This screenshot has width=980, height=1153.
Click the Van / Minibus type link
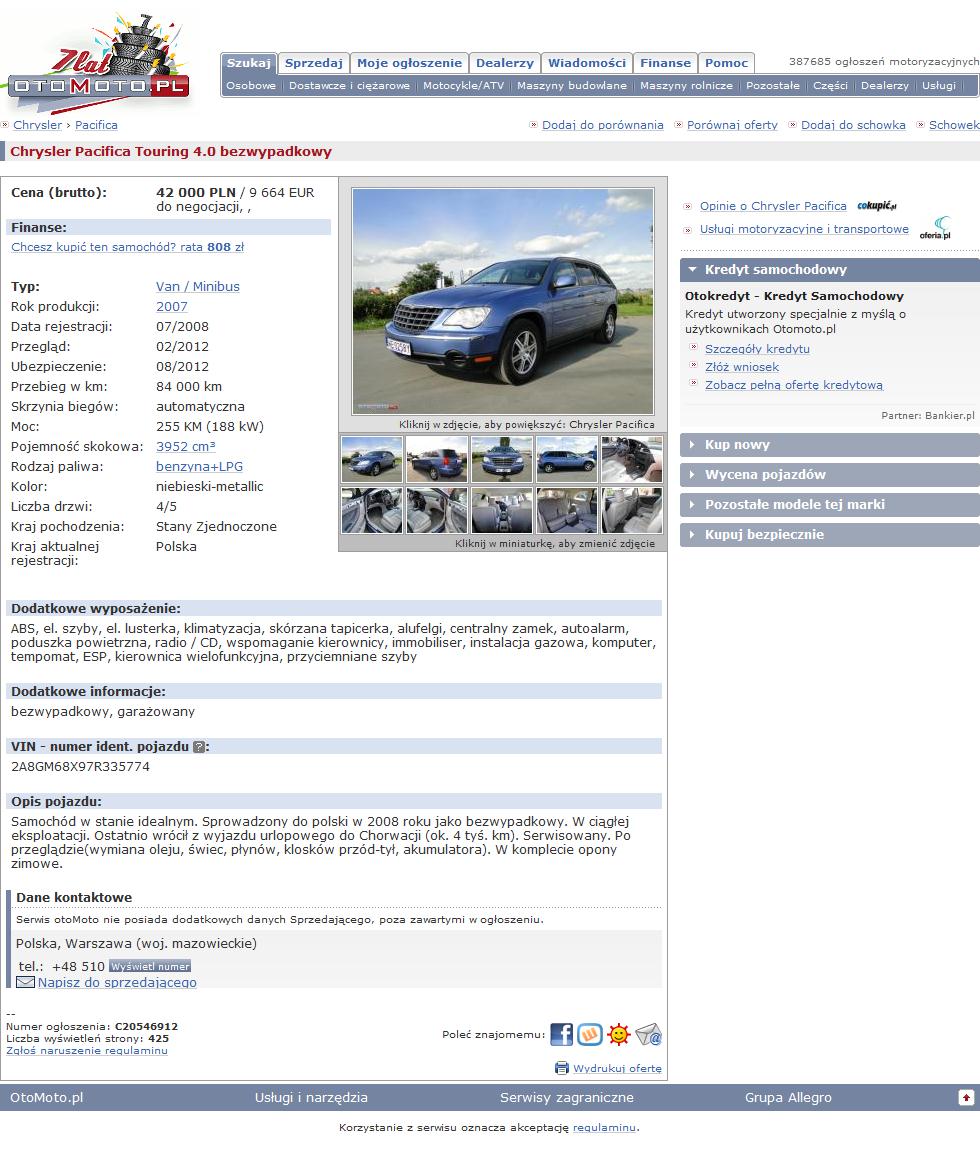coord(198,287)
